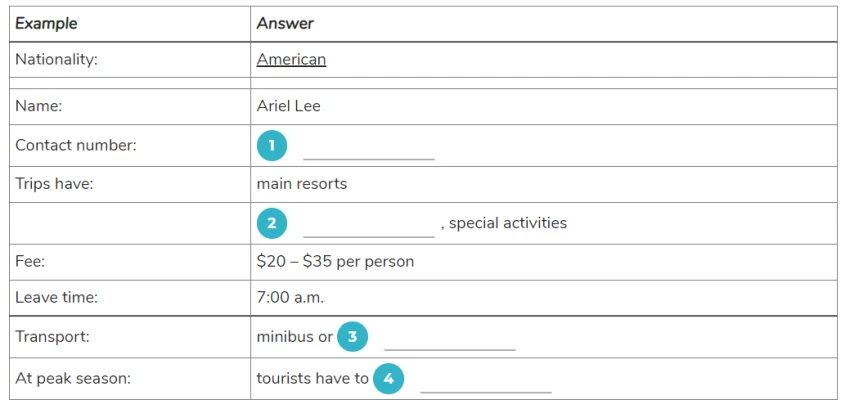Click the At peak season label
850x409 pixels.
[x=73, y=378]
